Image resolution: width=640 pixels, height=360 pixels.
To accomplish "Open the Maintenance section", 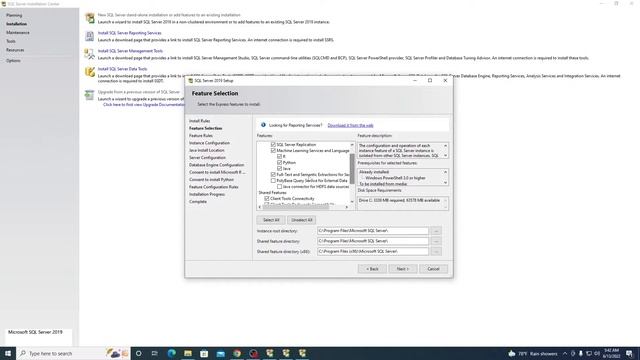I will click(x=18, y=32).
